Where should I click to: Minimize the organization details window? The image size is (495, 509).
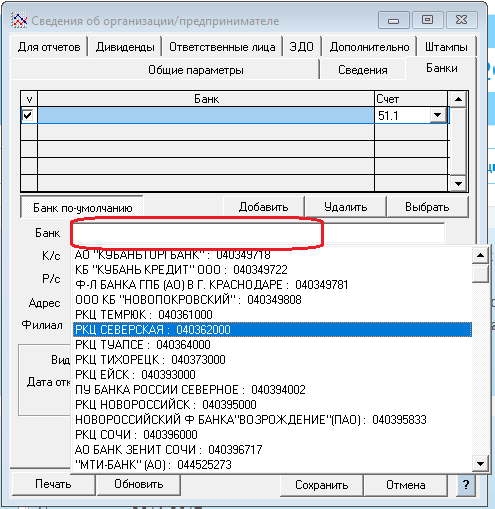click(x=394, y=20)
